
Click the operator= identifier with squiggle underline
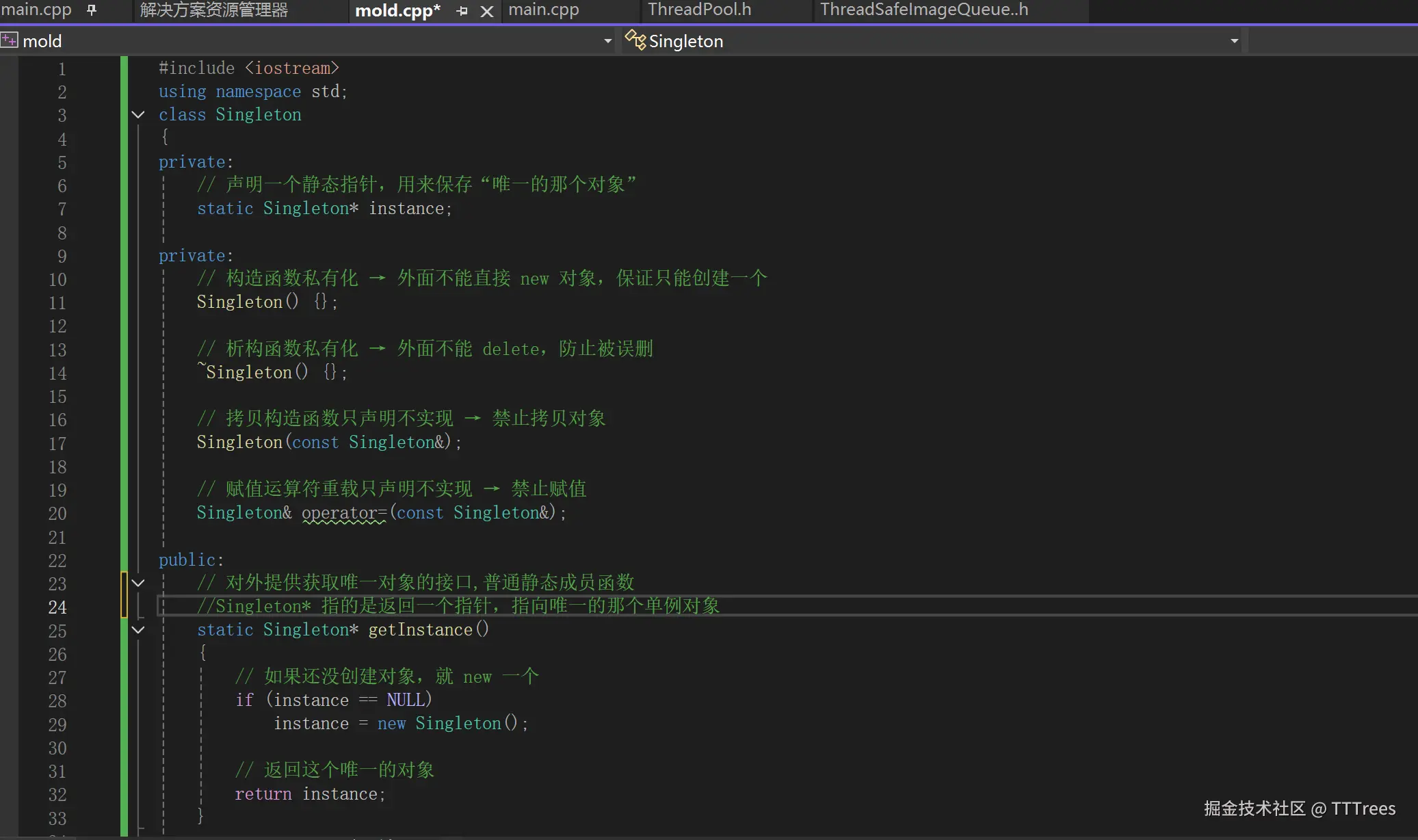pyautogui.click(x=343, y=512)
